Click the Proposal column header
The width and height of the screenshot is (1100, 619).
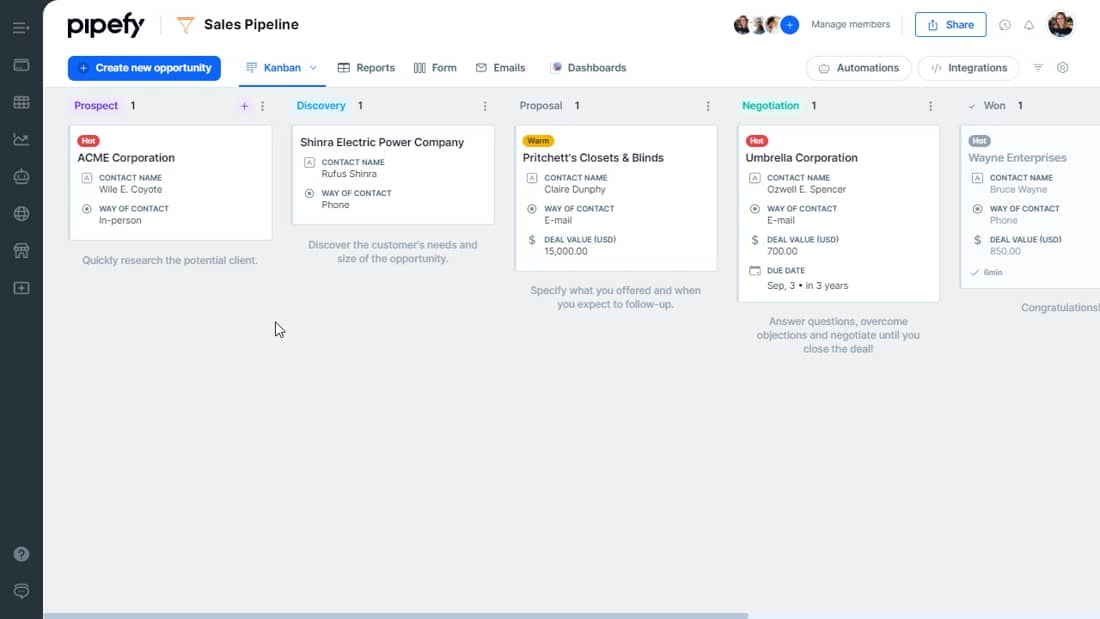click(541, 106)
